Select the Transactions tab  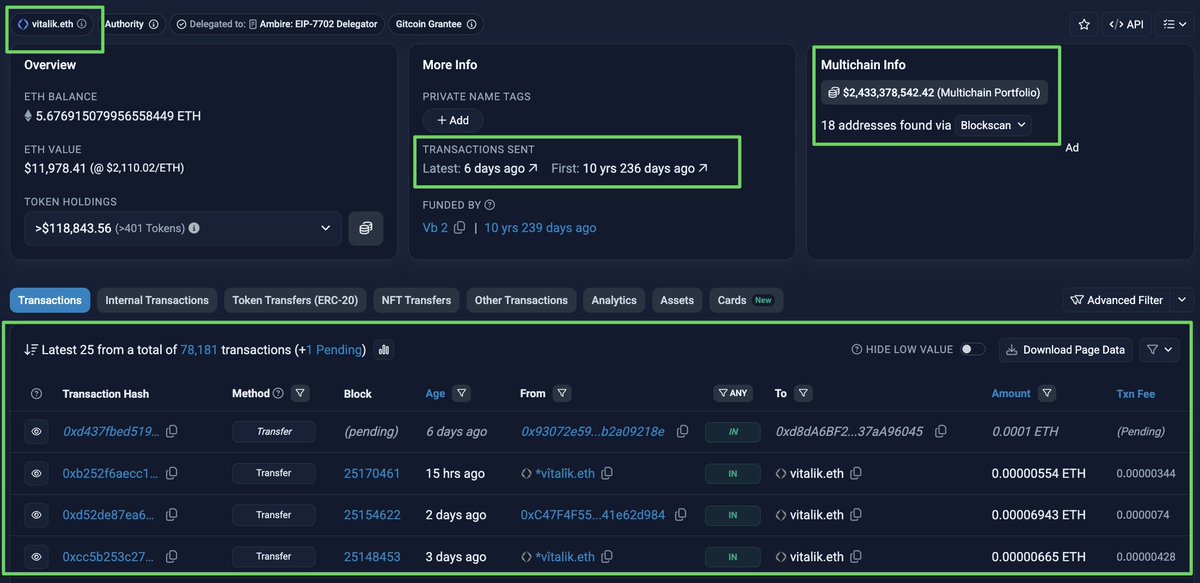tap(50, 300)
